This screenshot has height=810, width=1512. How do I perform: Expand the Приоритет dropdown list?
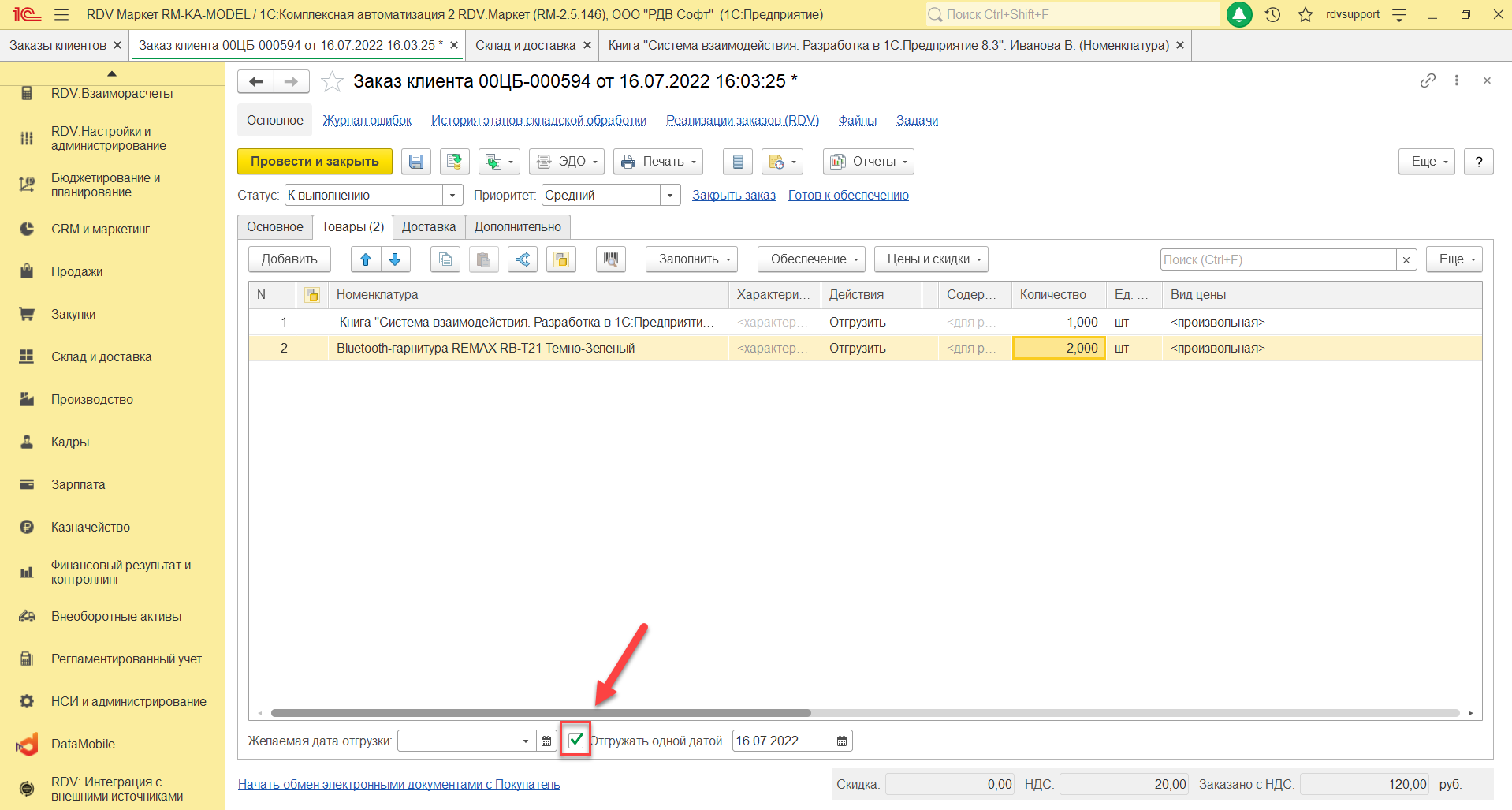tap(670, 196)
